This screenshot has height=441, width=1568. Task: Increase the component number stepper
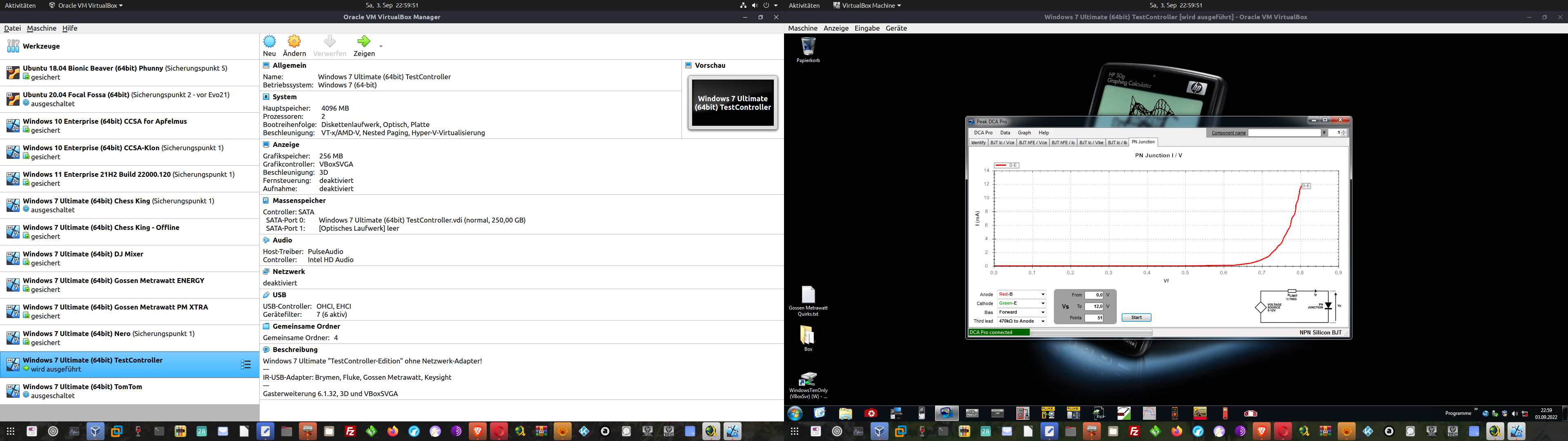[x=1344, y=131]
